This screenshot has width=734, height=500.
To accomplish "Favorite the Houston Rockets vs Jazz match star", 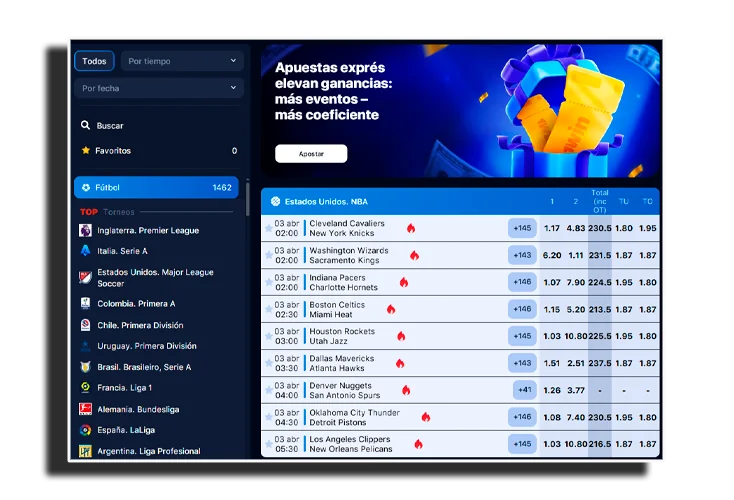I will 269,336.
